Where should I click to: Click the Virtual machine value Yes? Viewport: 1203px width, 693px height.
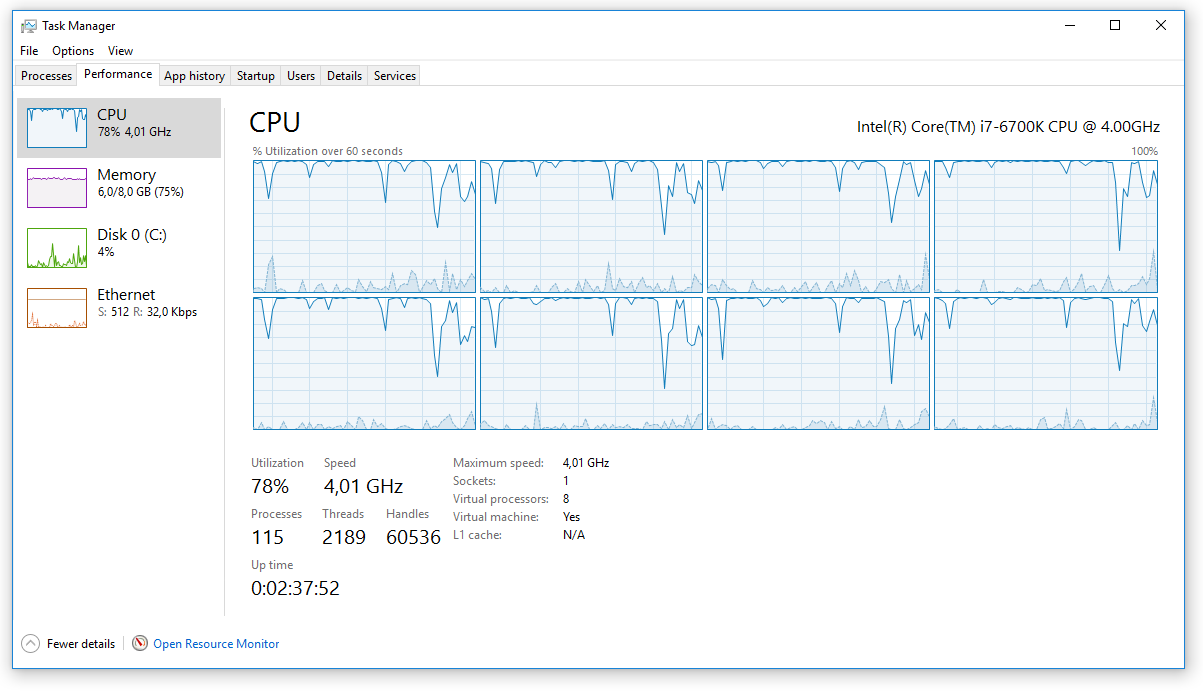(x=572, y=517)
